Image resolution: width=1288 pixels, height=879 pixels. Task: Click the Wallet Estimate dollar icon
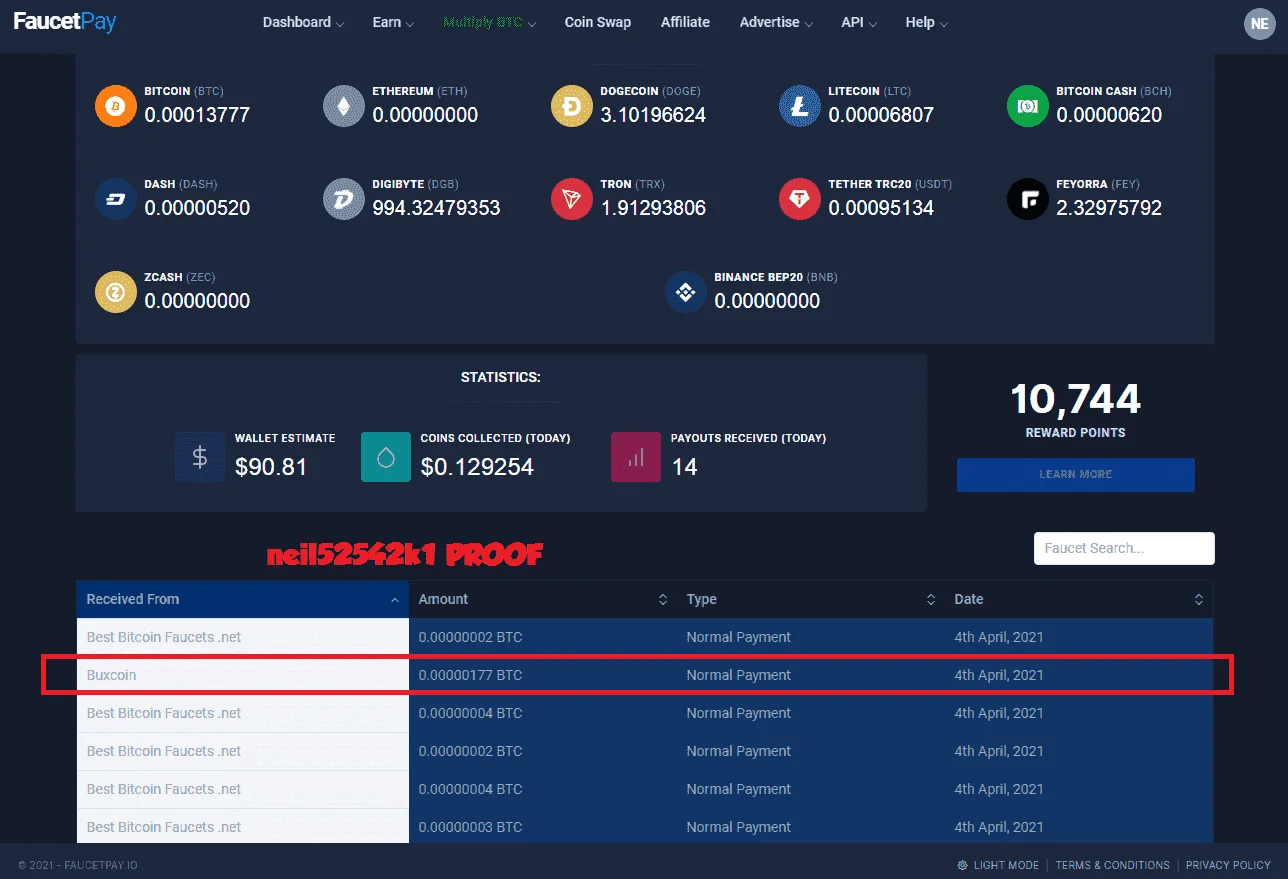(x=200, y=457)
